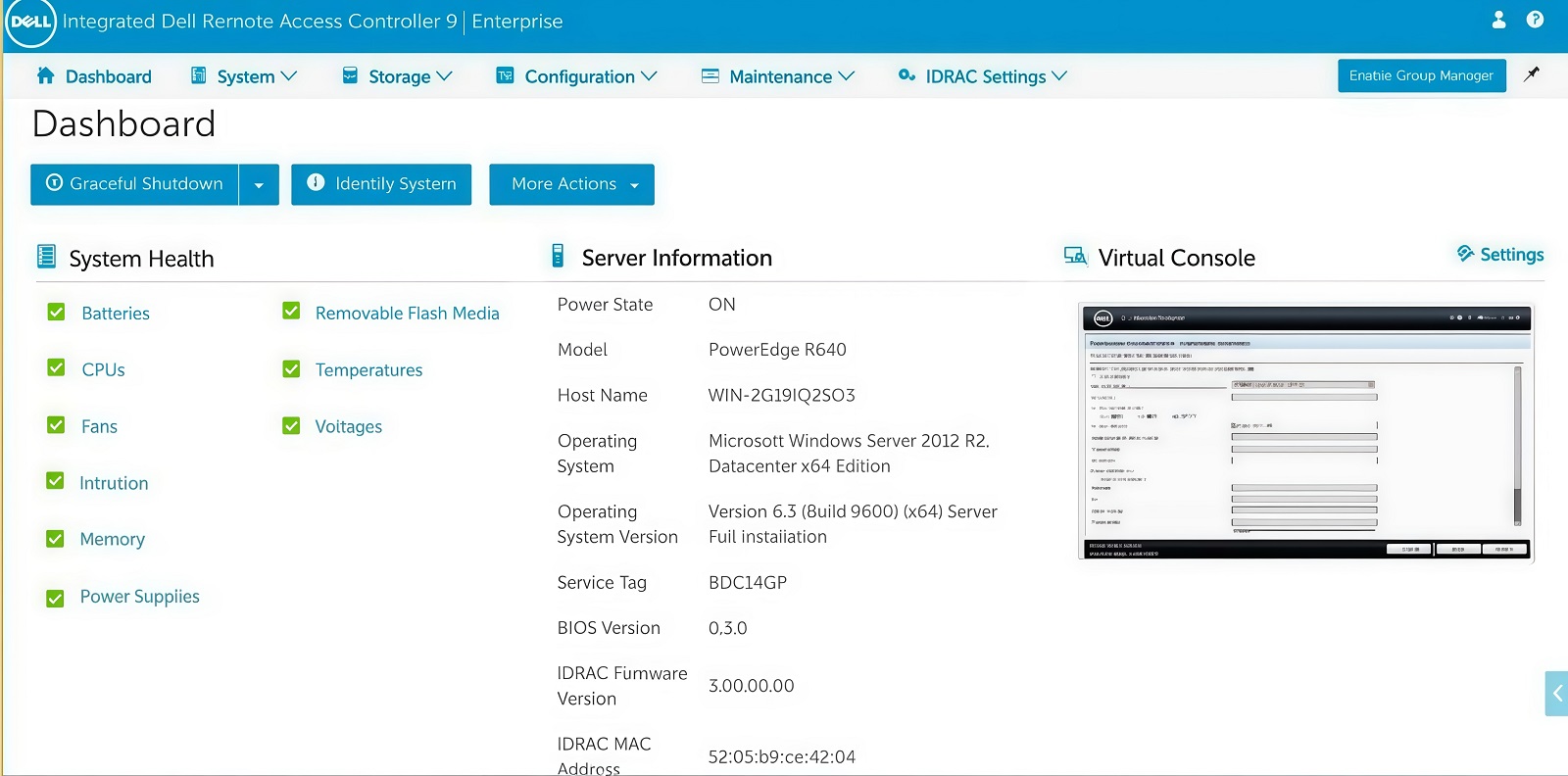Image resolution: width=1568 pixels, height=776 pixels.
Task: Click the Temperatures status checkbox
Action: point(291,369)
